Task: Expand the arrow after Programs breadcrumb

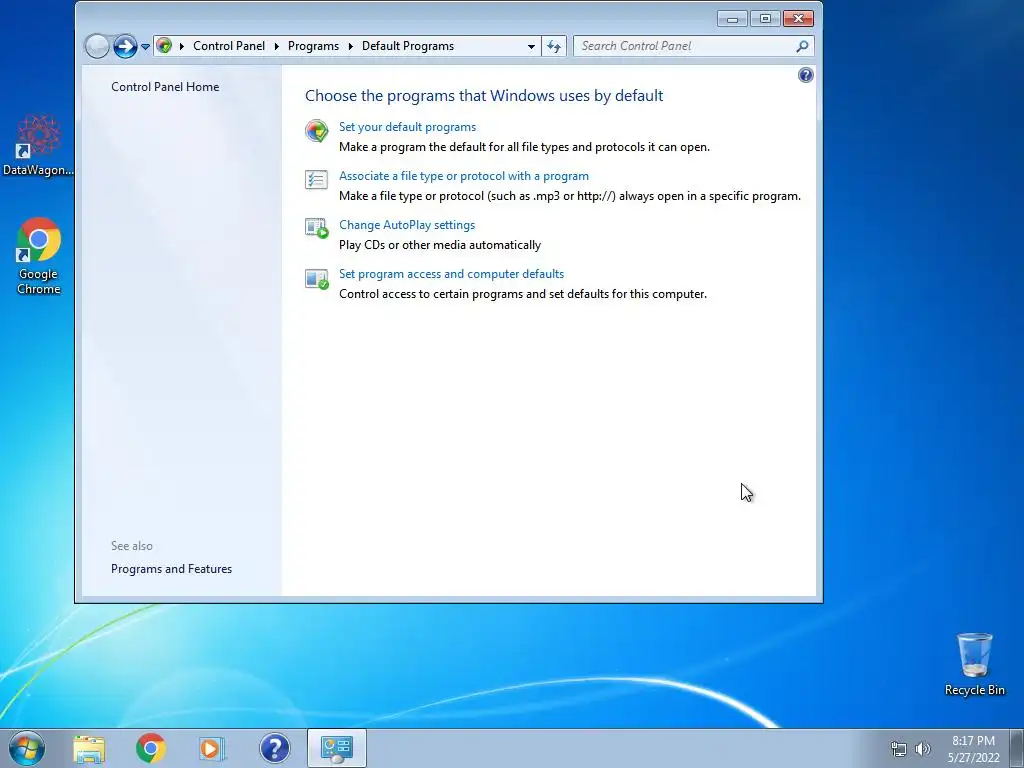Action: pos(351,46)
